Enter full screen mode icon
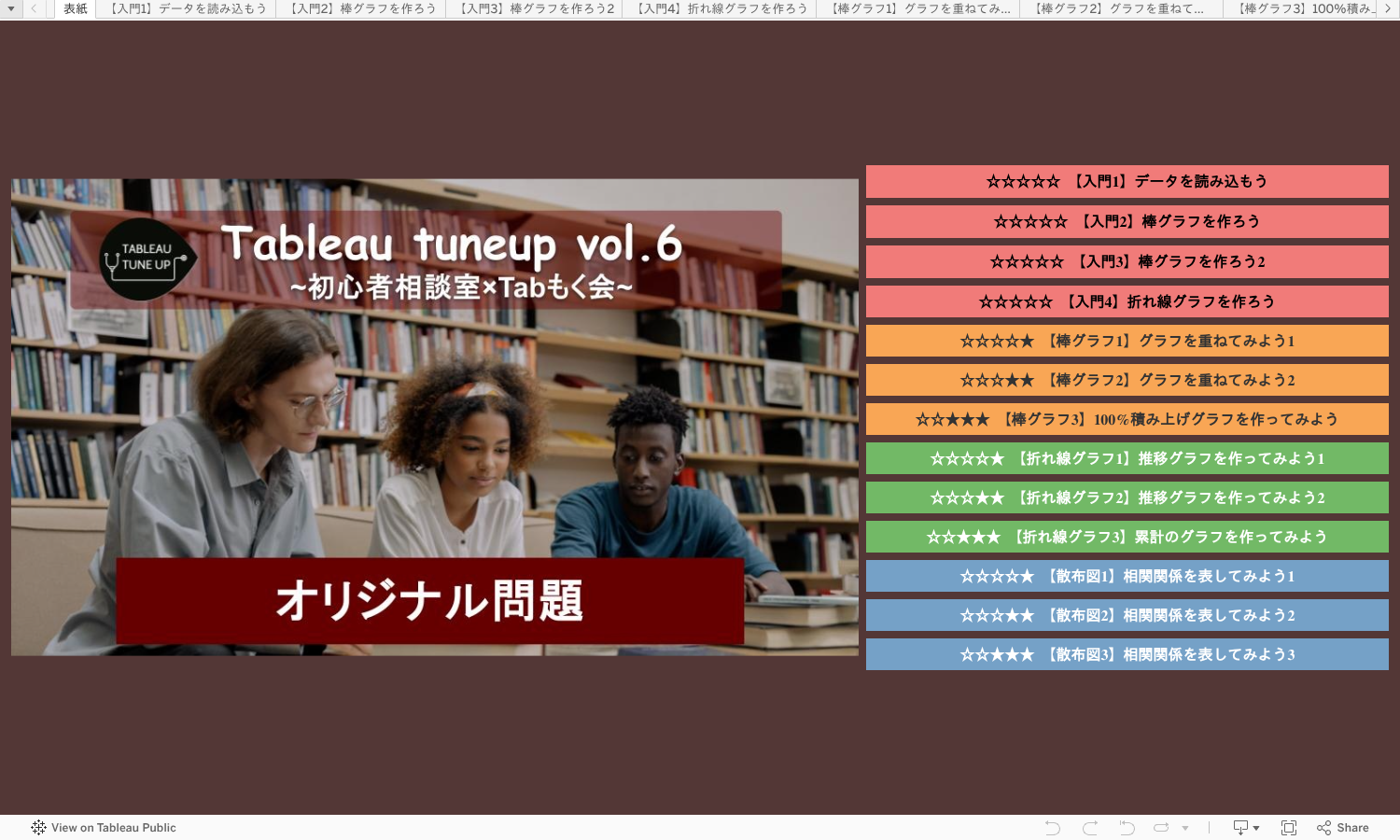This screenshot has width=1400, height=840. (x=1289, y=828)
